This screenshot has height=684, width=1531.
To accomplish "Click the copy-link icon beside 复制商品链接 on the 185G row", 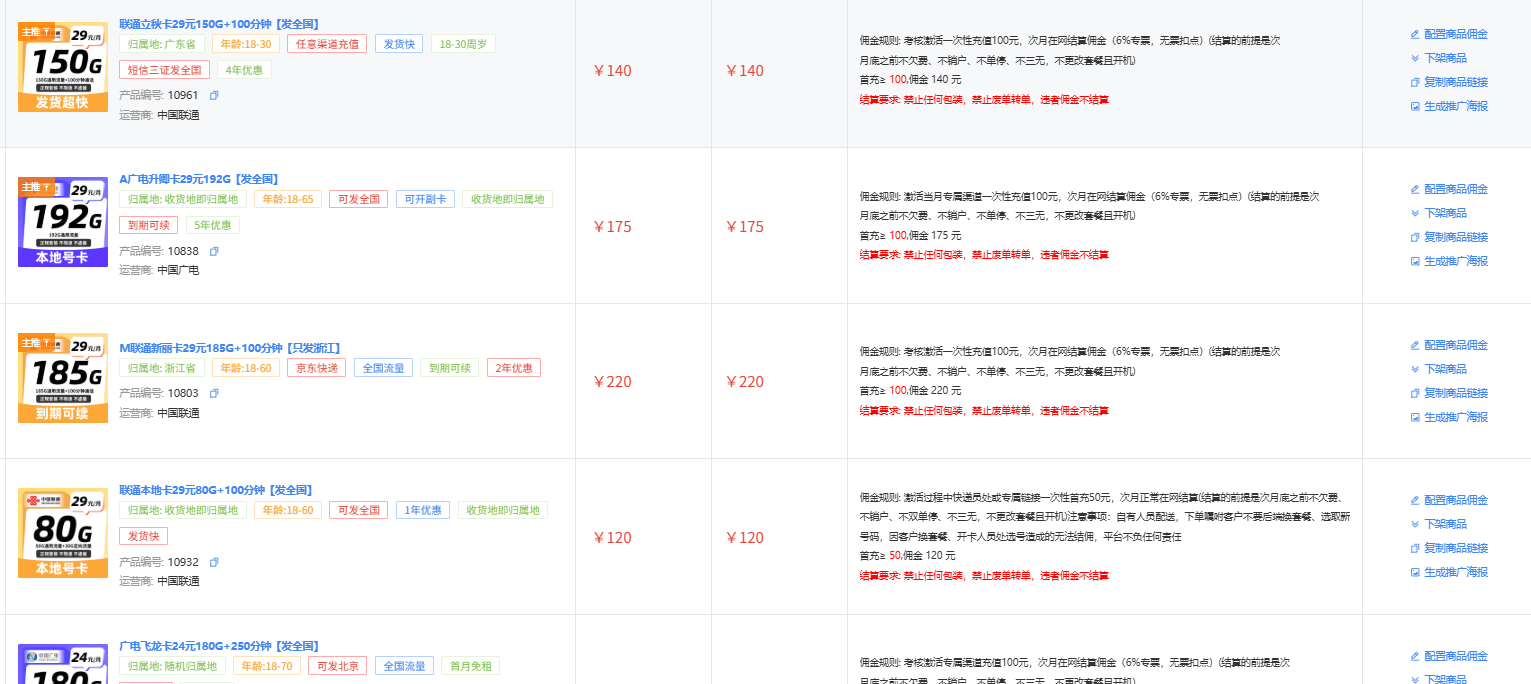I will coord(1413,393).
